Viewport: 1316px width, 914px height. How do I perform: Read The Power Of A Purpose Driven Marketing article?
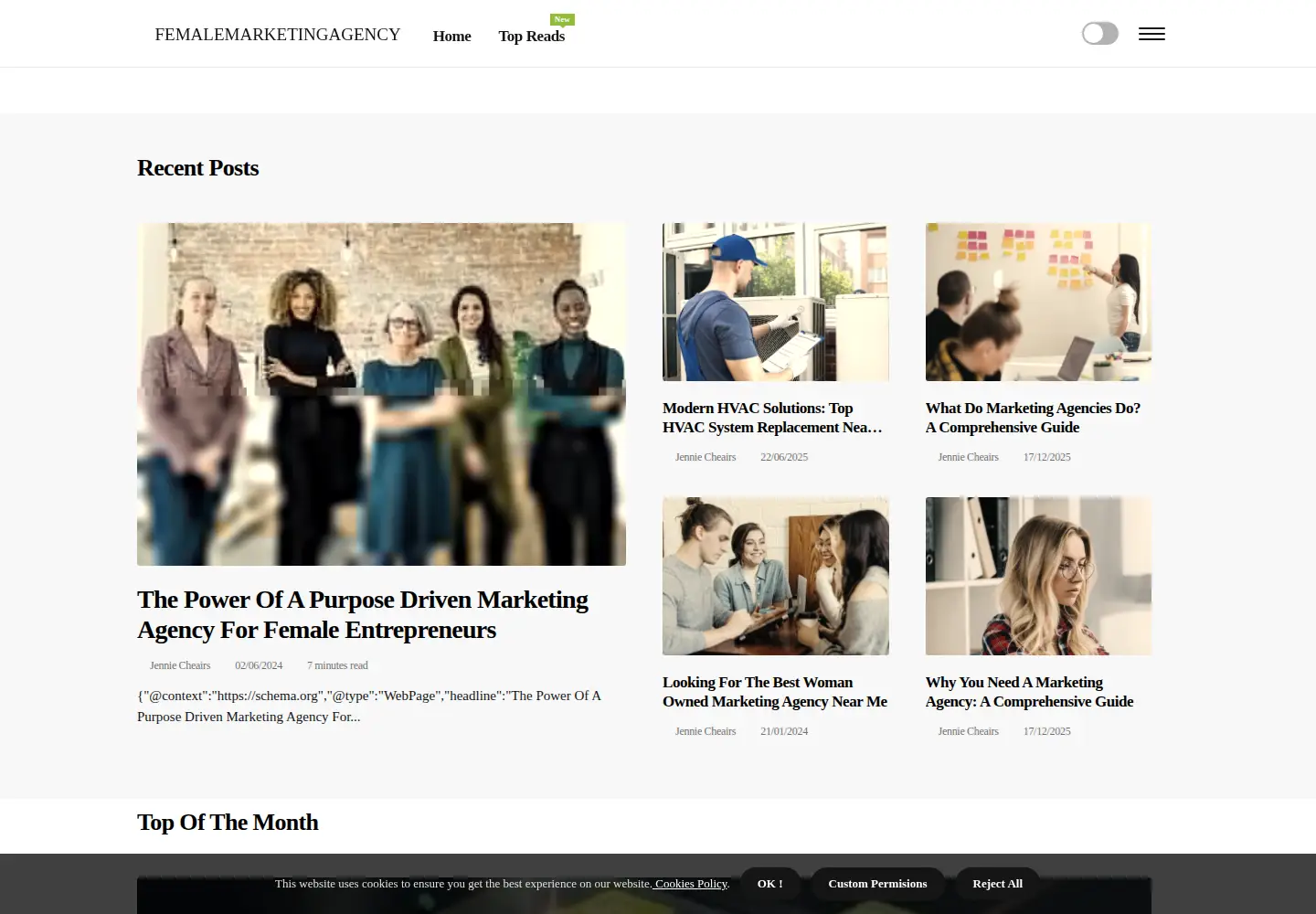coord(363,614)
